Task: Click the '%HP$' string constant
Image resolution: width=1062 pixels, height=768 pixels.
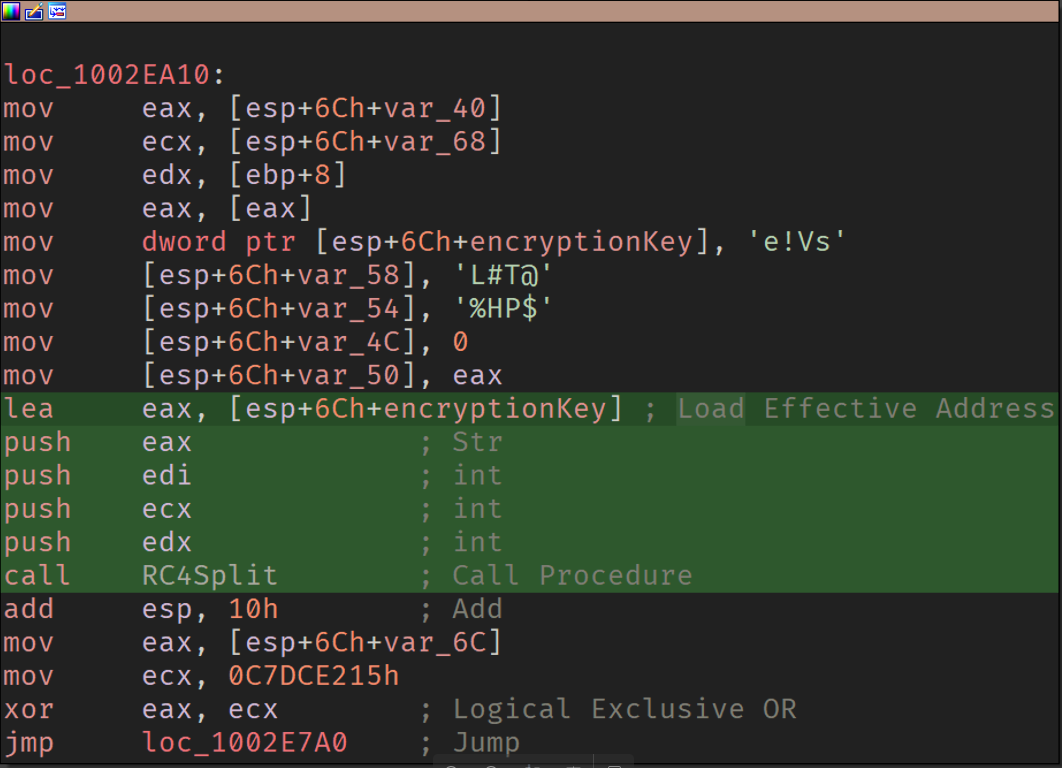Action: click(503, 308)
